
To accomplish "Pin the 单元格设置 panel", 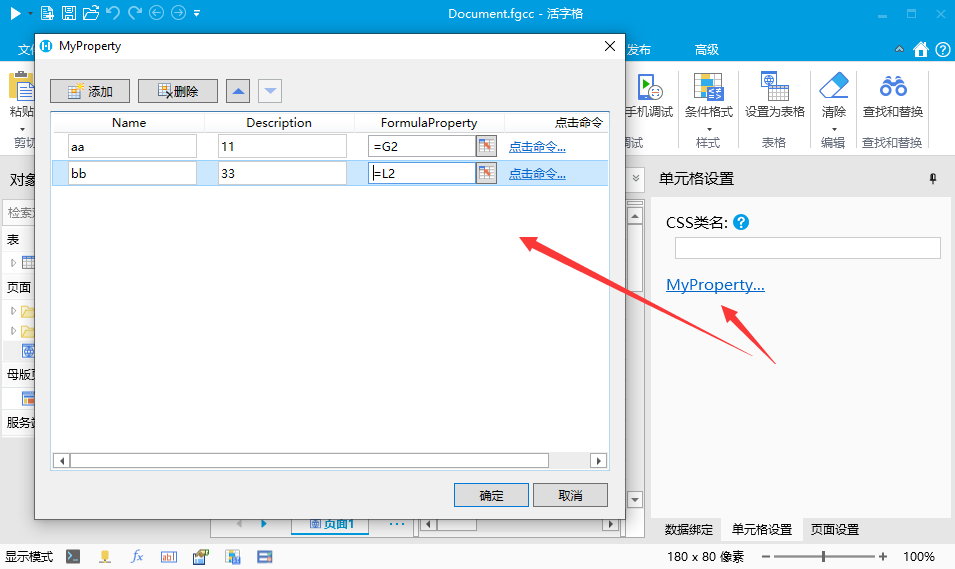I will 932,178.
